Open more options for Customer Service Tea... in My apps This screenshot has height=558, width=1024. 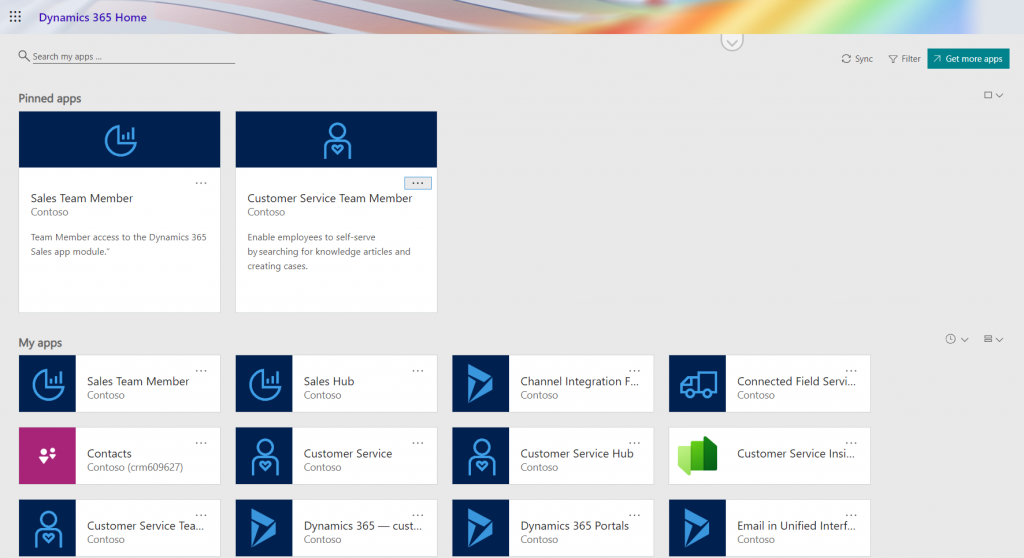click(x=201, y=515)
